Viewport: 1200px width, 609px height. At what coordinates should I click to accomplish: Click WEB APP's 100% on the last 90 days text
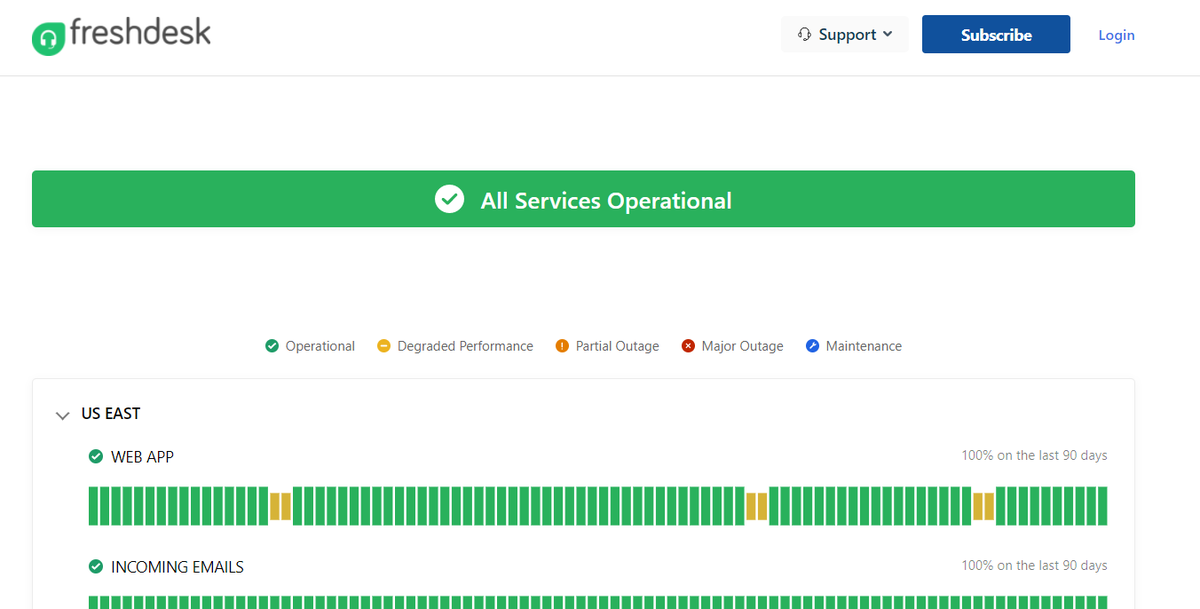point(1034,455)
